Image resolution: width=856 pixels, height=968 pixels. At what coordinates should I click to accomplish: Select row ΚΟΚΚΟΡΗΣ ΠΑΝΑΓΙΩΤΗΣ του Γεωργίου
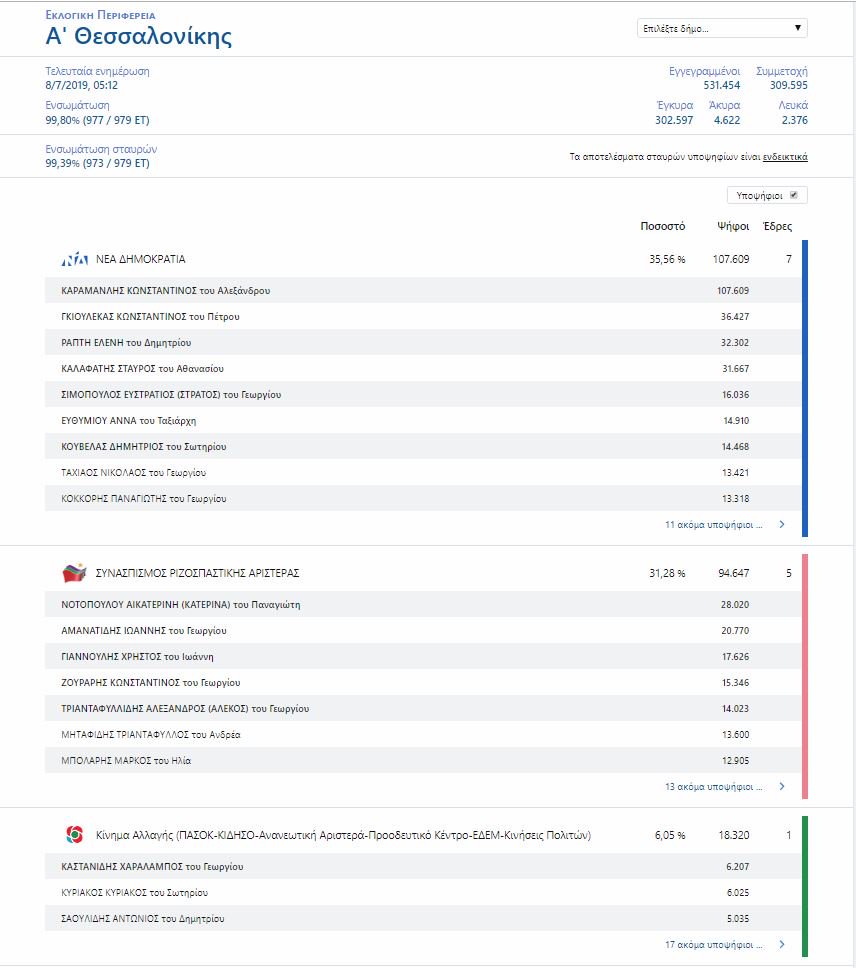point(423,498)
